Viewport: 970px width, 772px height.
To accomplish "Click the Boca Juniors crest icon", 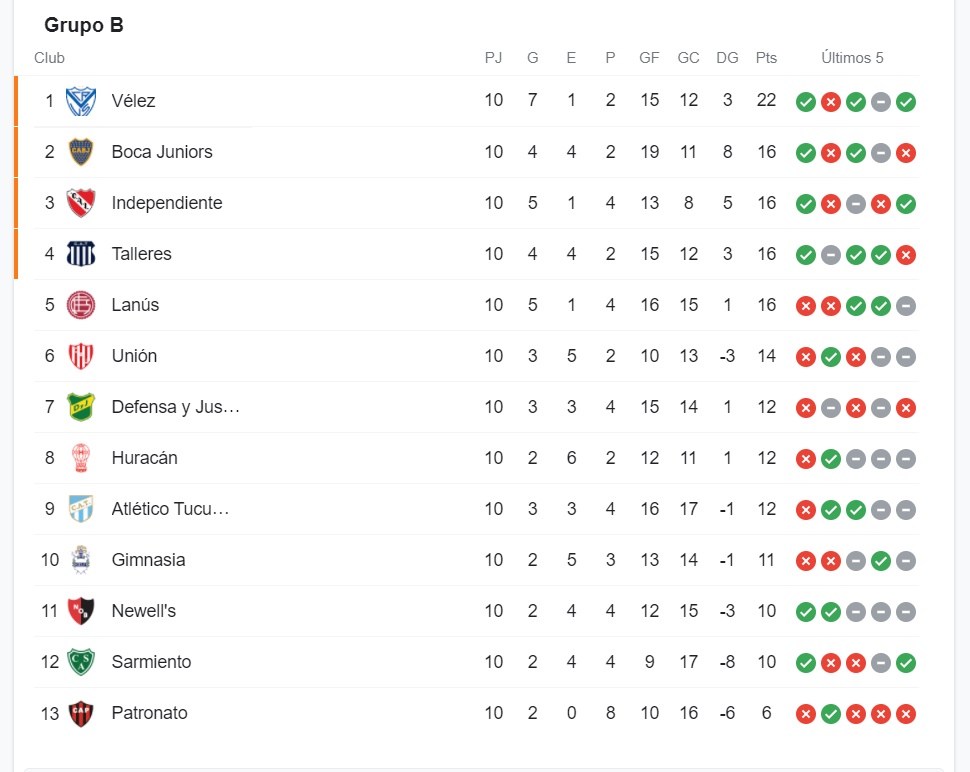I will [x=81, y=152].
